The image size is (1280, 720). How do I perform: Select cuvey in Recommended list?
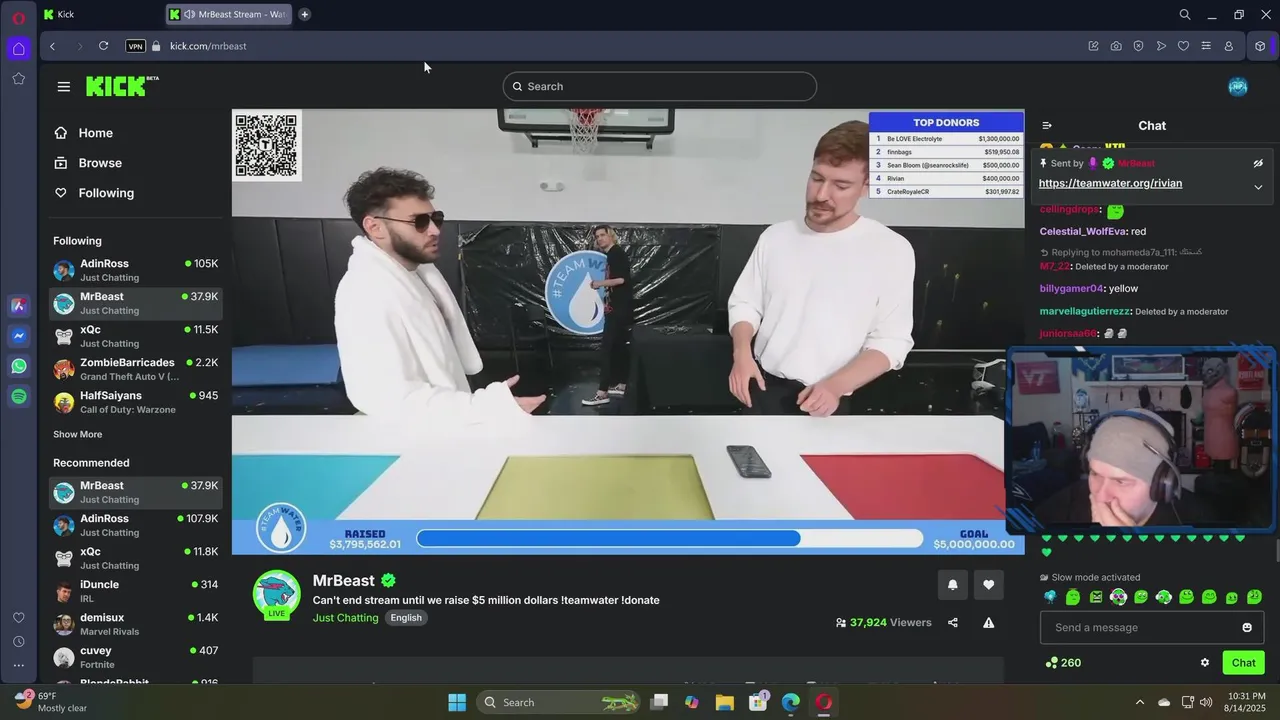click(135, 657)
